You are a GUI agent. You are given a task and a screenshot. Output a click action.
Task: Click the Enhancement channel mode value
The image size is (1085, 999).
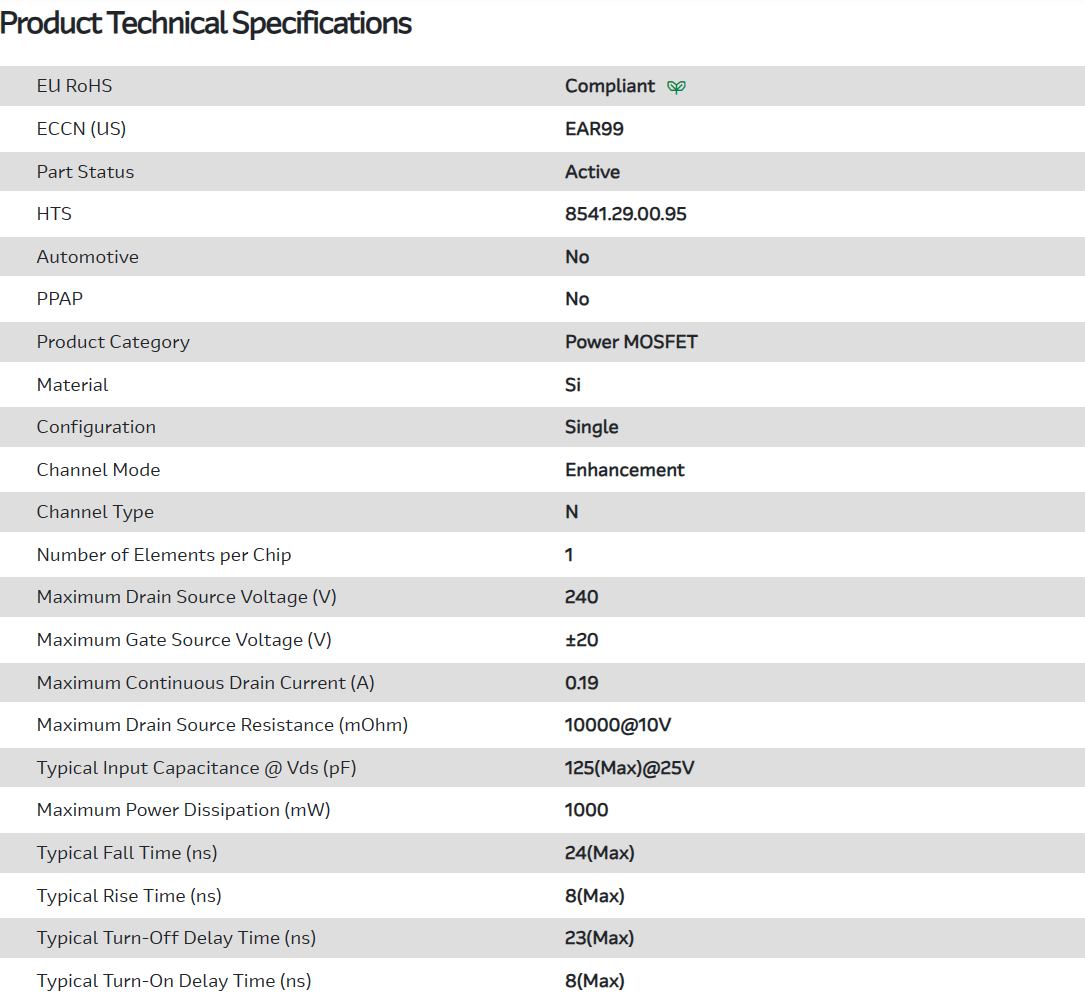624,470
